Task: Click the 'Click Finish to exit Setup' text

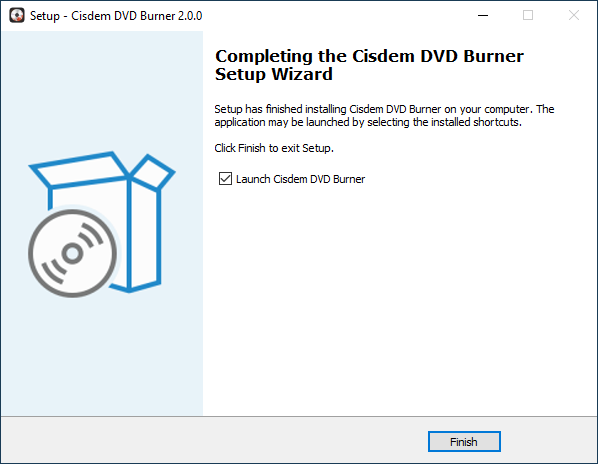Action: (x=274, y=148)
